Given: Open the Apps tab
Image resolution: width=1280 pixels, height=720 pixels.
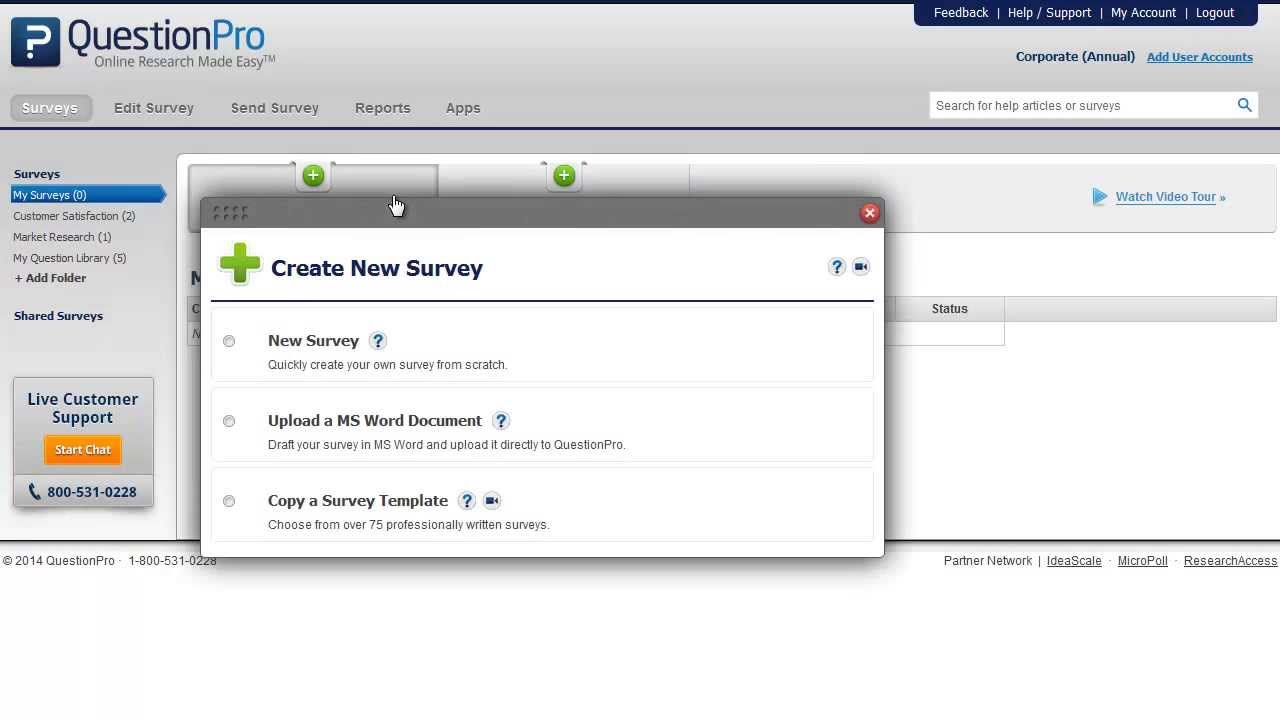Looking at the screenshot, I should pos(463,108).
